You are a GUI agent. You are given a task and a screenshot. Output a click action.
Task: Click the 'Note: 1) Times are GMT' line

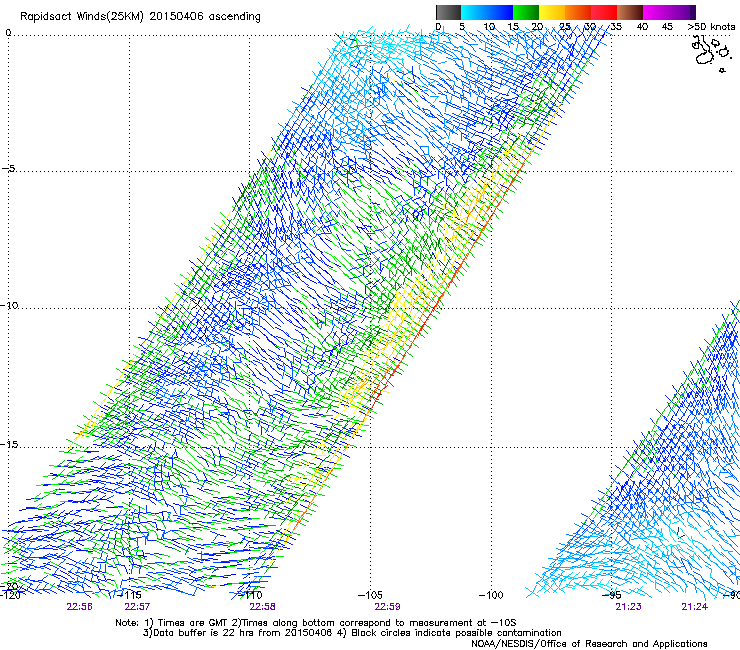point(316,623)
